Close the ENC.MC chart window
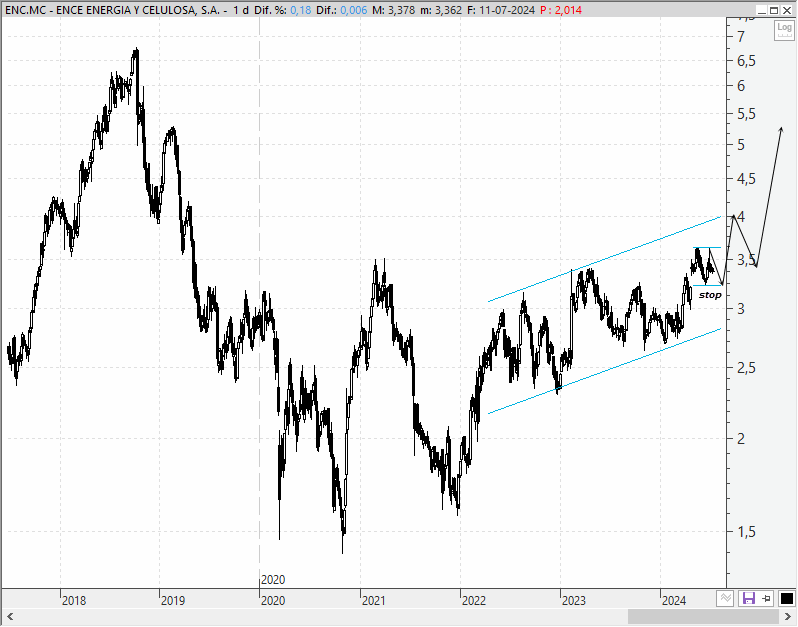This screenshot has height=627, width=798. click(786, 10)
